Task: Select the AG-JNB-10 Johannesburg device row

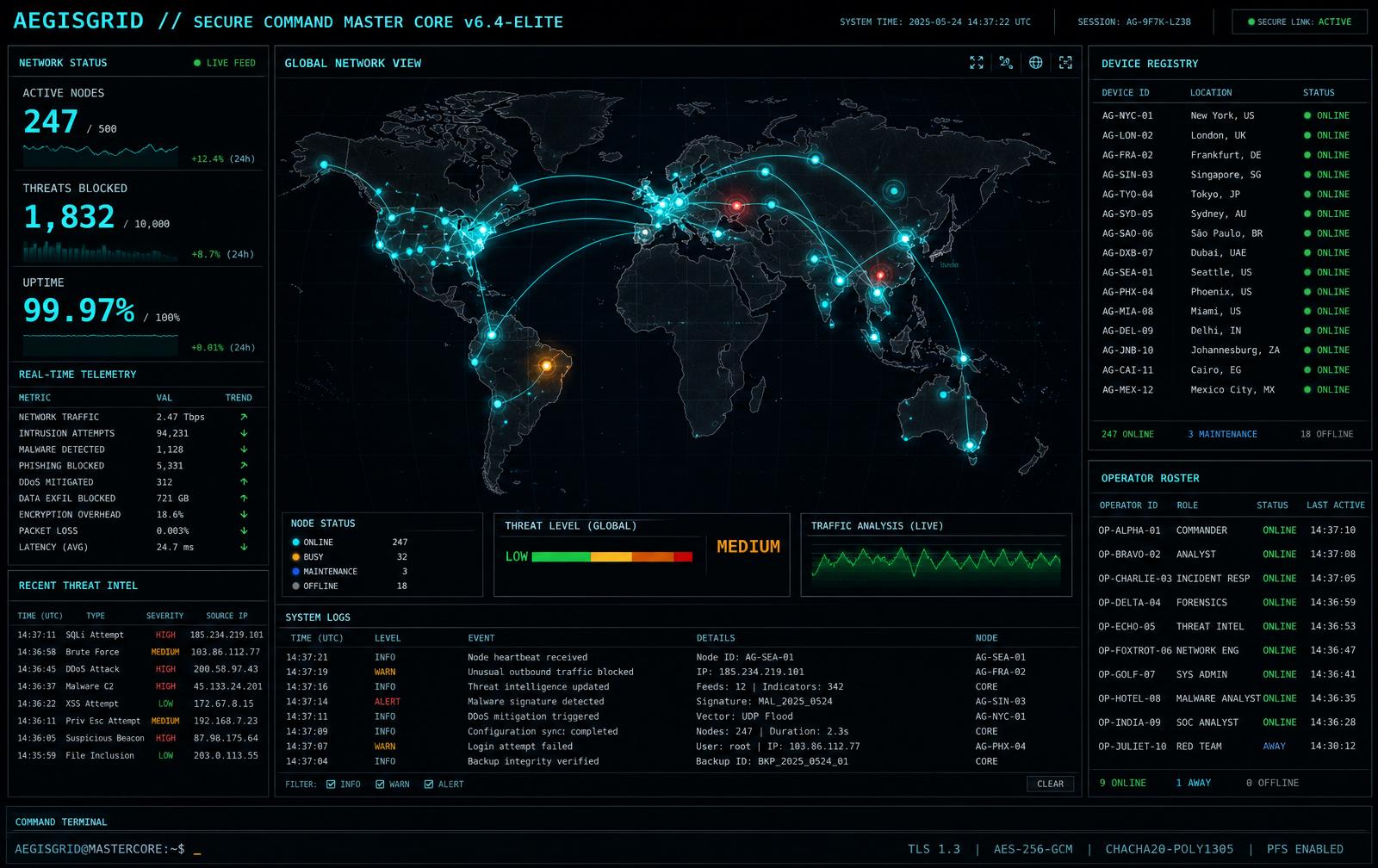Action: click(x=1230, y=350)
